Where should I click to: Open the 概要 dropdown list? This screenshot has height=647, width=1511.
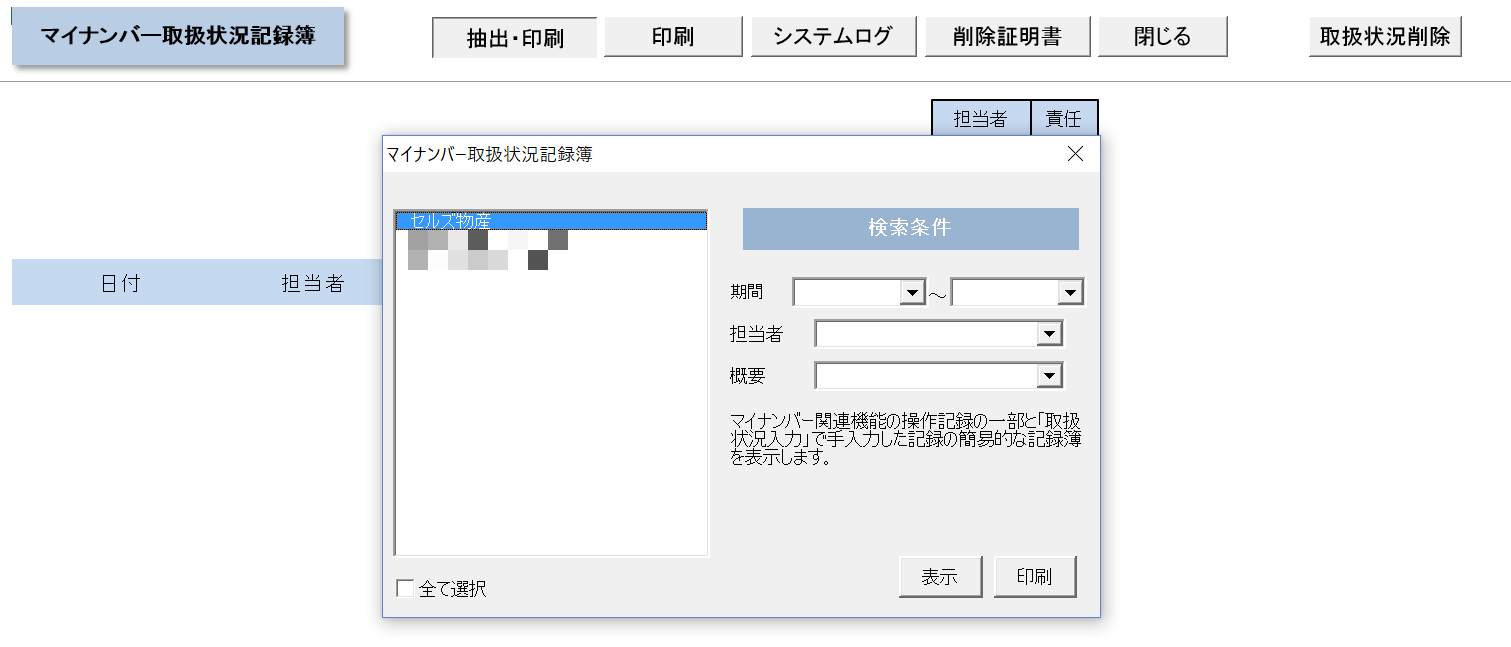click(x=1048, y=376)
